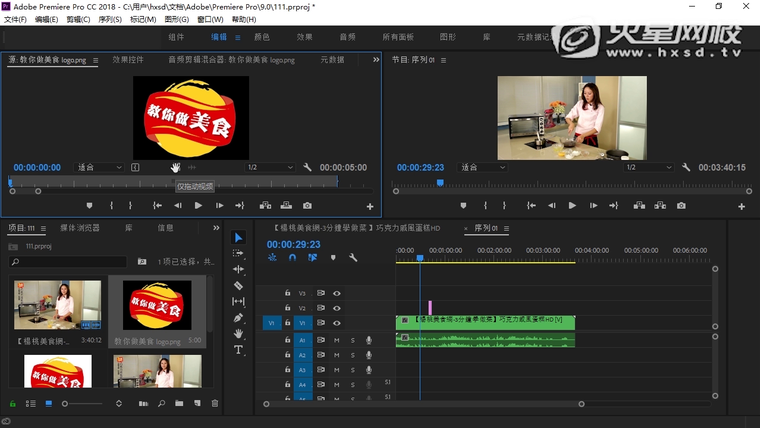
Task: Open timeline display settings wrench
Action: [x=353, y=257]
